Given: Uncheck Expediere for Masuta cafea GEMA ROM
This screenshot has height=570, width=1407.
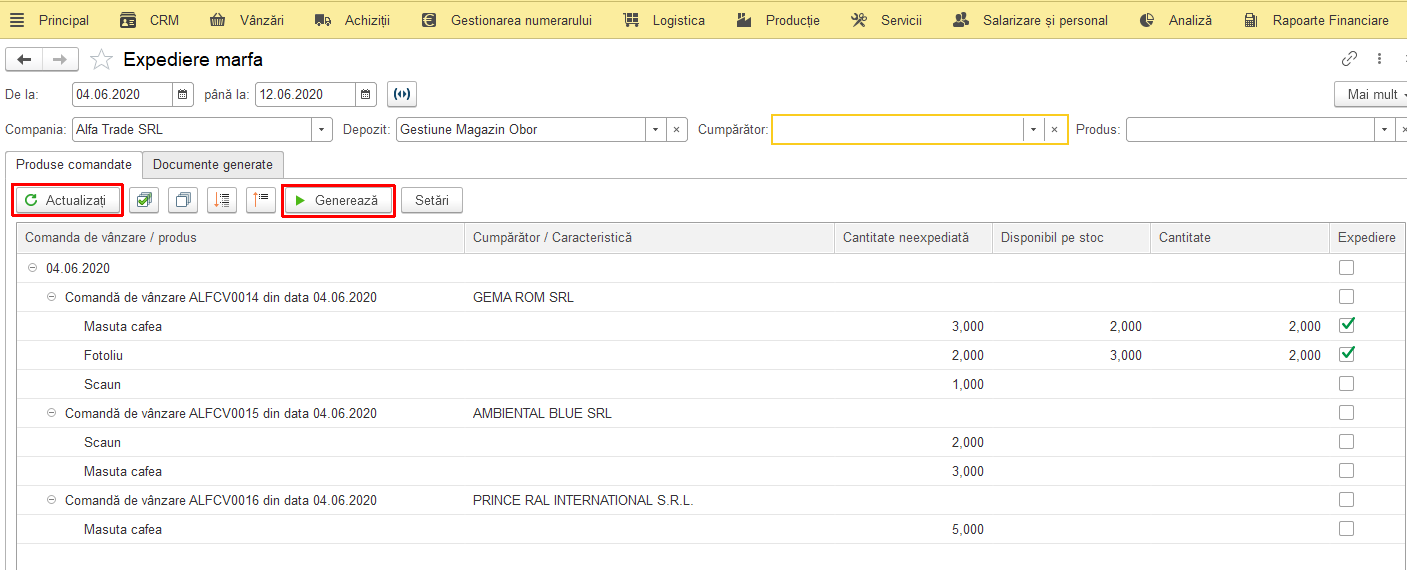Looking at the screenshot, I should [x=1347, y=326].
